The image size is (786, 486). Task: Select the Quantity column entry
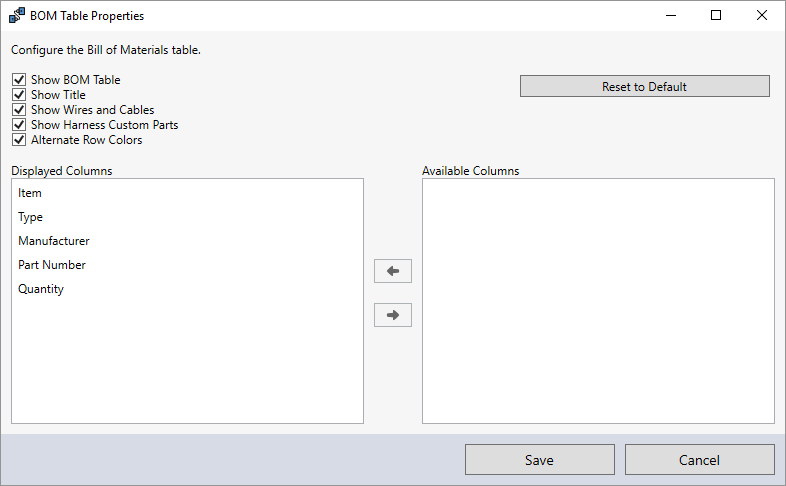tap(187, 289)
